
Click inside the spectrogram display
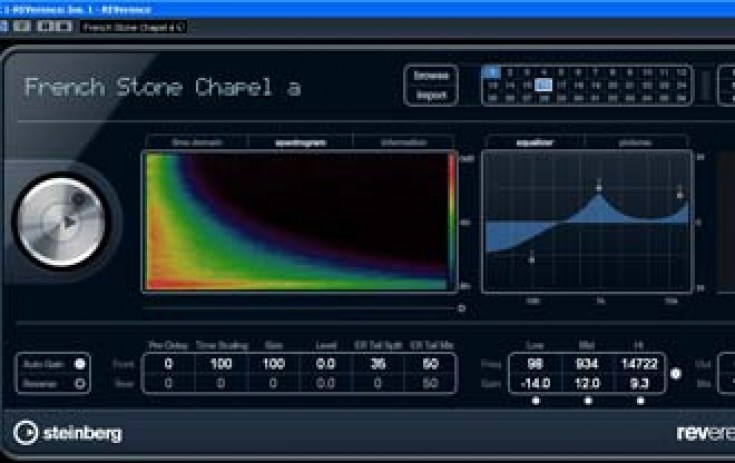coord(299,221)
